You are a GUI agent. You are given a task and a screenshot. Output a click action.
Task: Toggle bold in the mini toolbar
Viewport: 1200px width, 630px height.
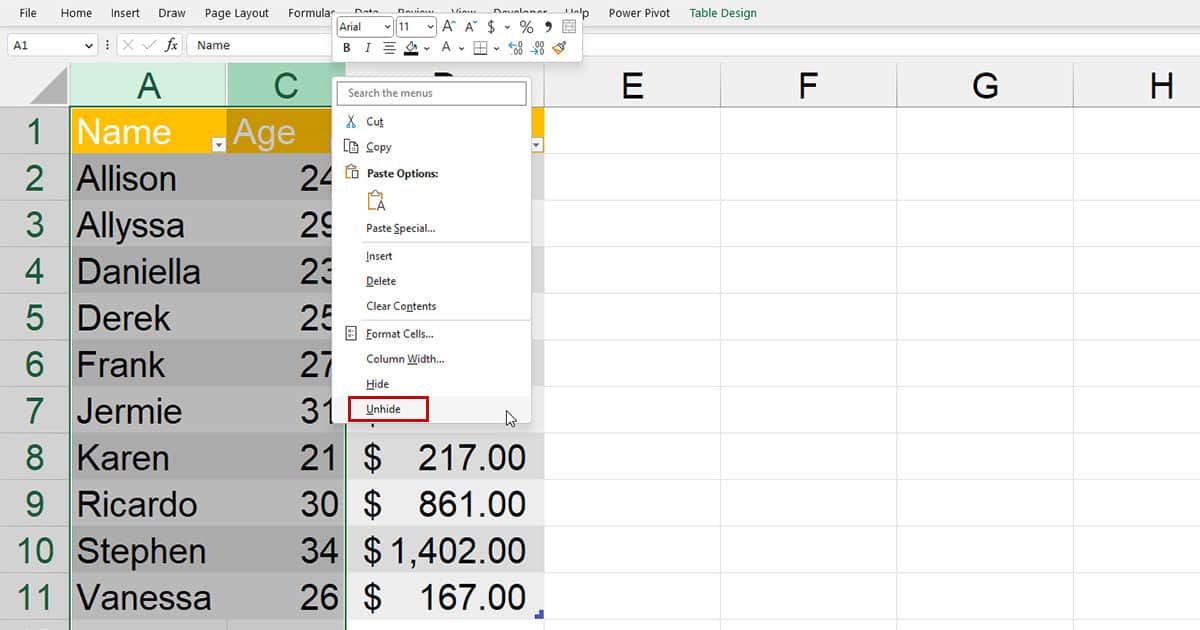coord(347,48)
